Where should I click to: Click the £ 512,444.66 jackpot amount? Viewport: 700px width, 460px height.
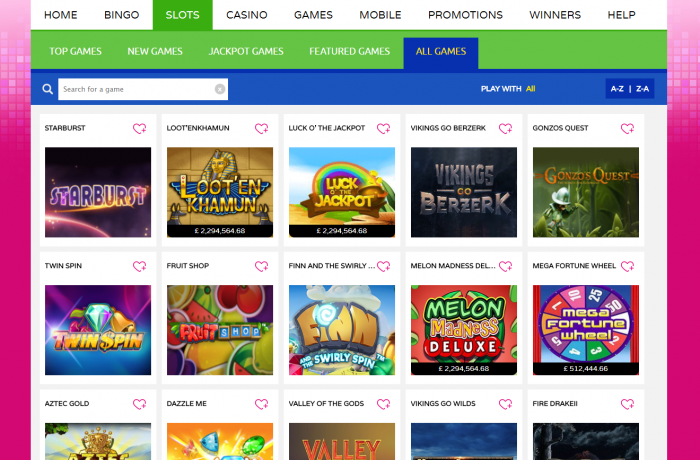[586, 368]
